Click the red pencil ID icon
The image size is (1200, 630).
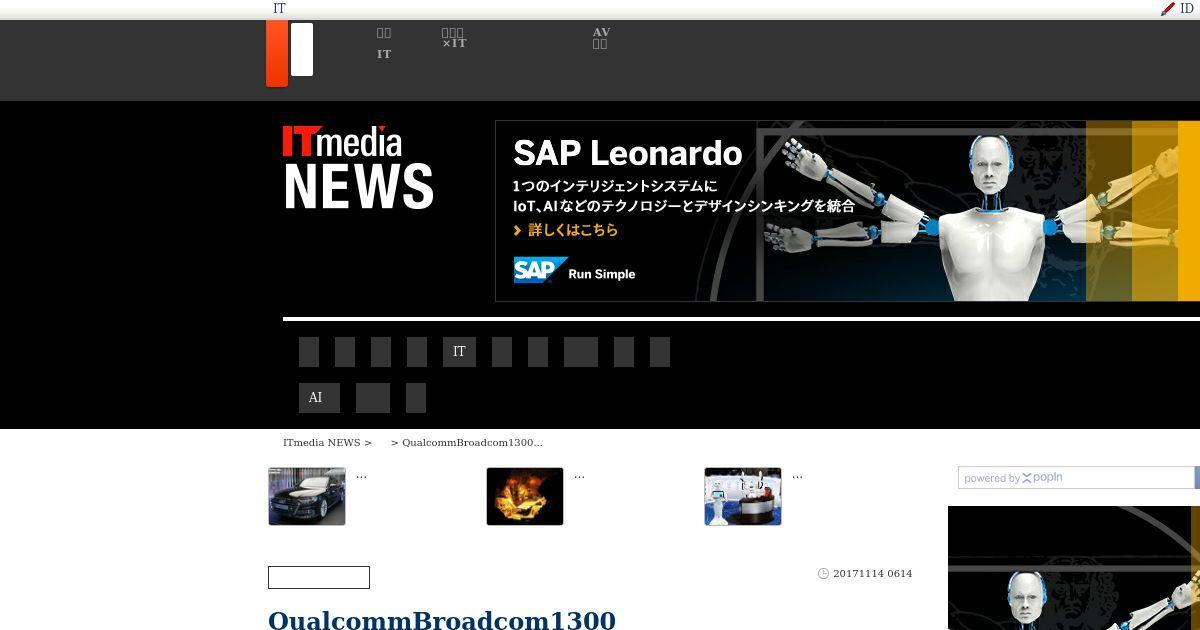[1167, 9]
